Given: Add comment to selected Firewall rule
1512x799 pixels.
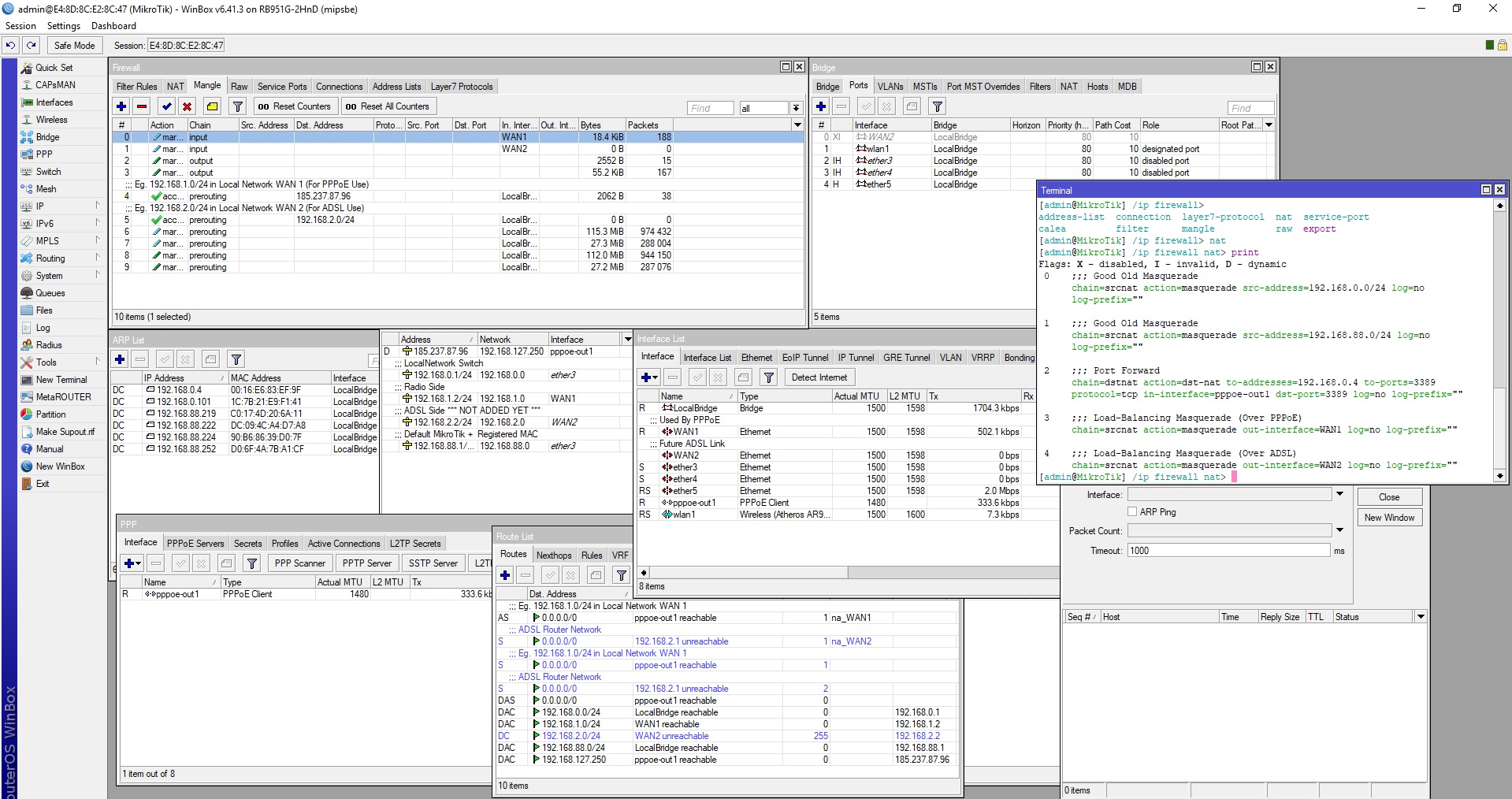Looking at the screenshot, I should pos(212,106).
